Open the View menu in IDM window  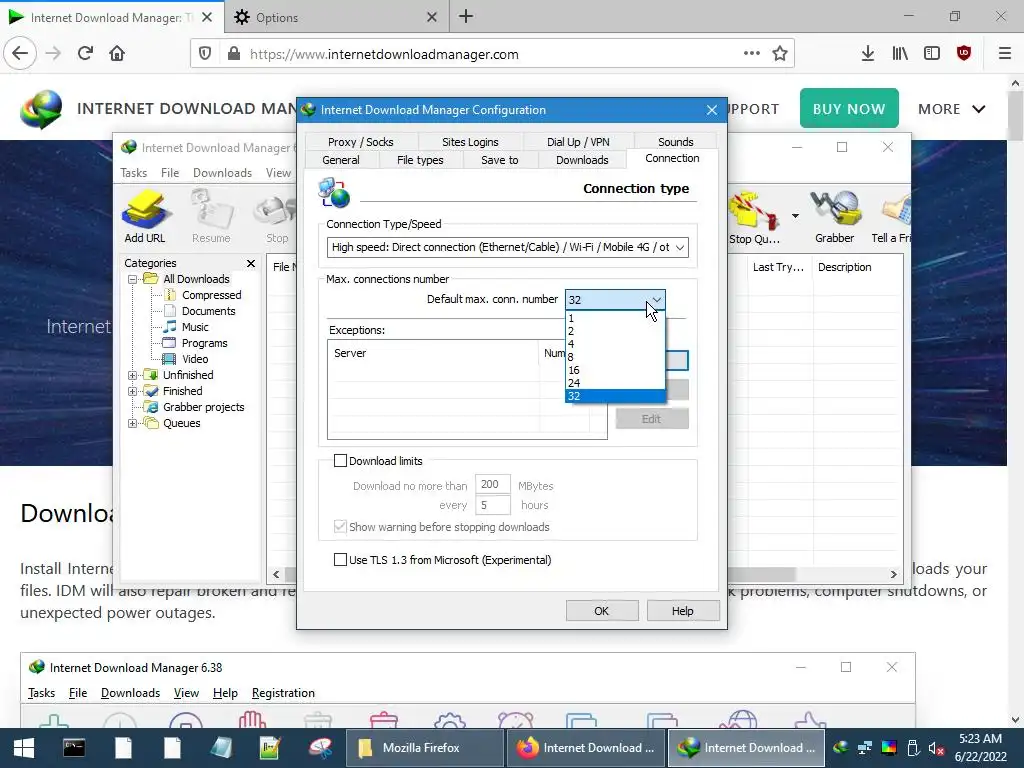point(278,173)
